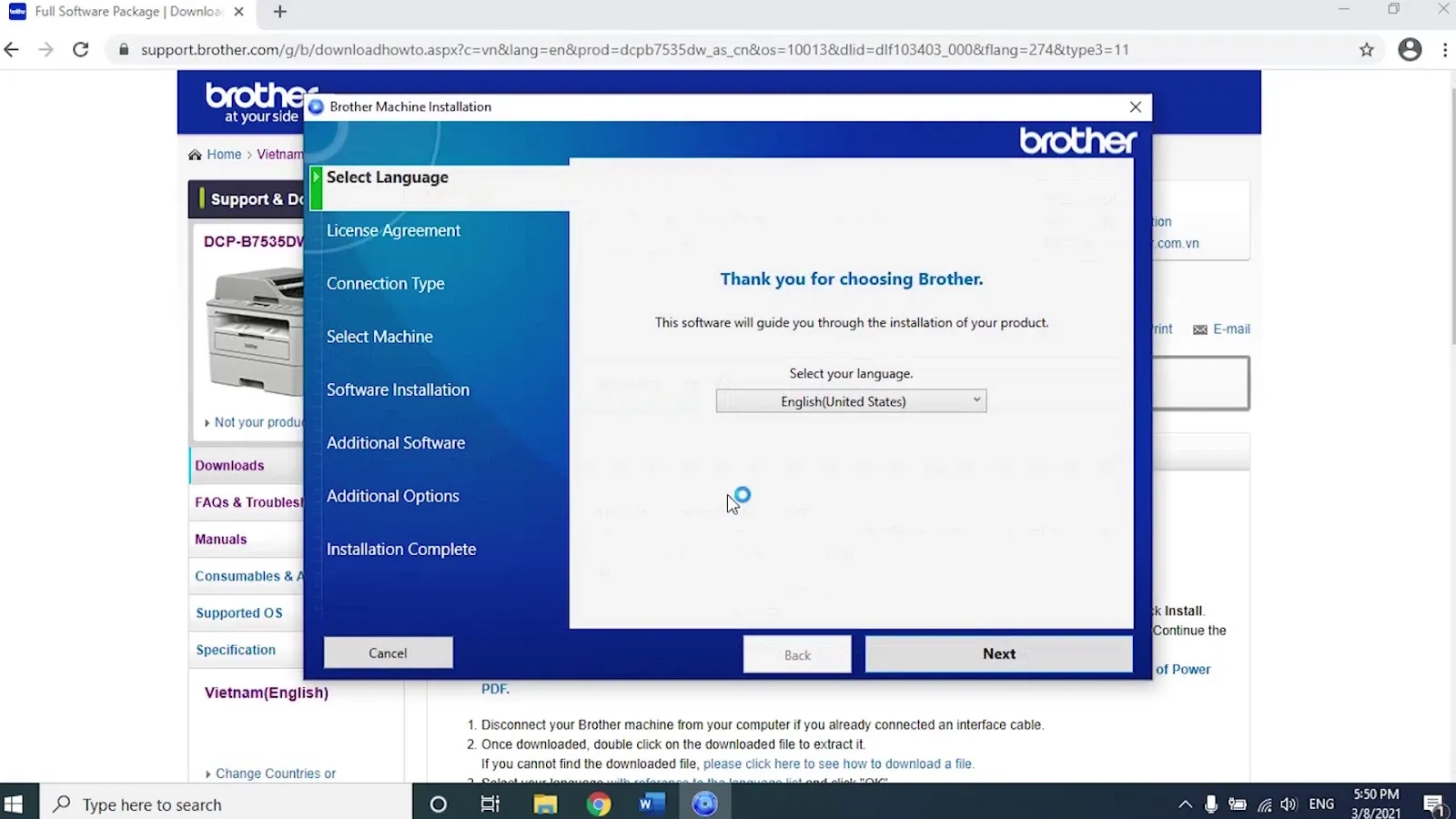The width and height of the screenshot is (1456, 819).
Task: Click 'please click here to see how to download' link
Action: (837, 764)
